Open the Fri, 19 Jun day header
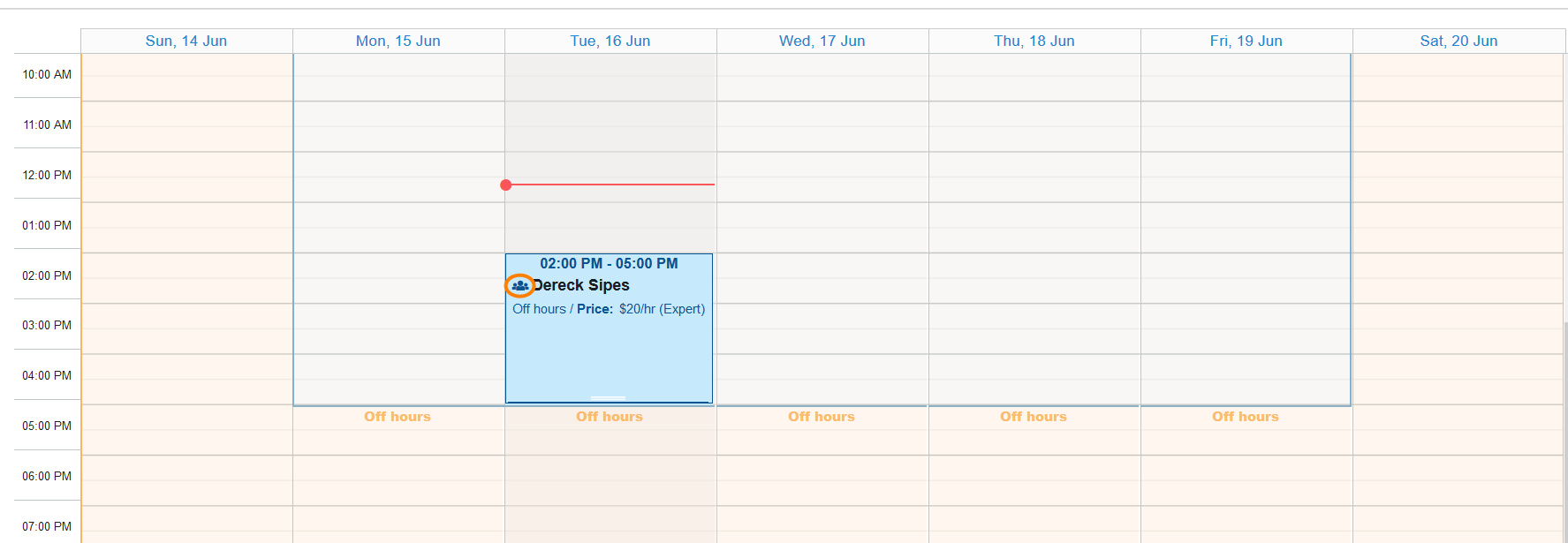Viewport: 1568px width, 543px height. pos(1246,41)
